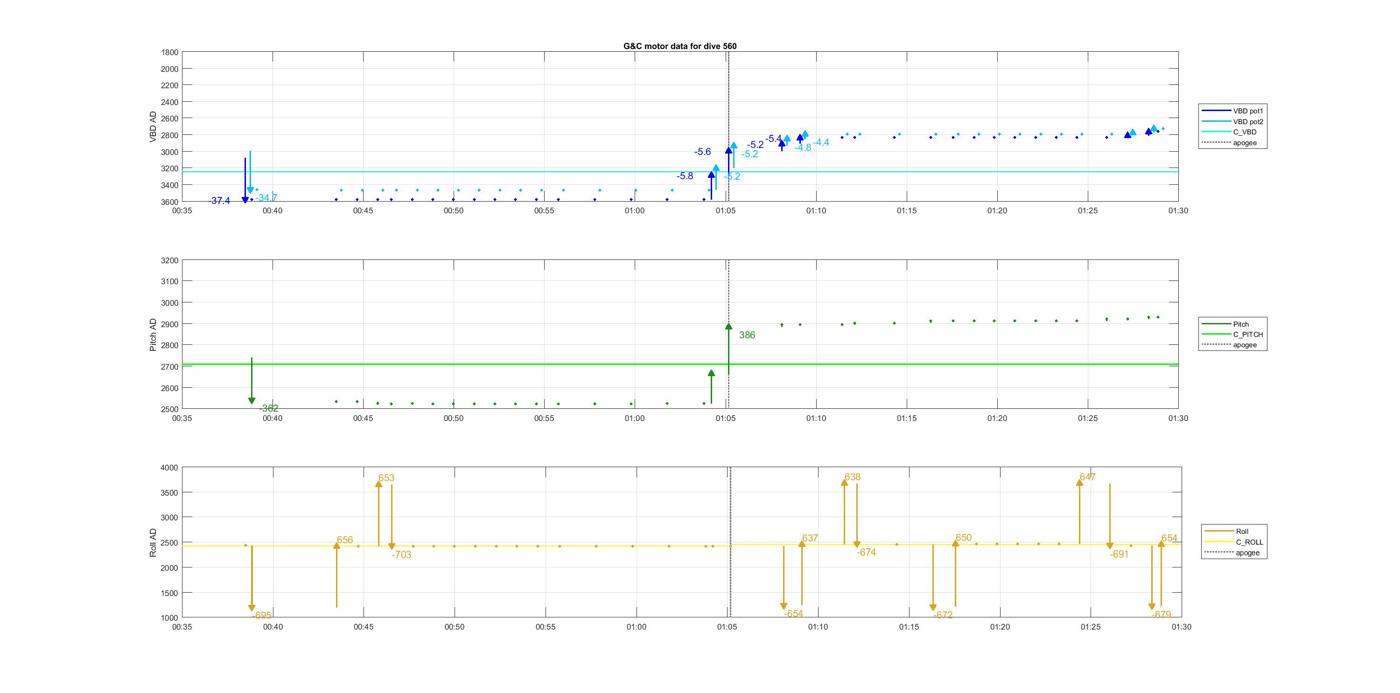Select the VBD pot2 legend entry
This screenshot has height=693, width=1400.
click(x=1233, y=121)
